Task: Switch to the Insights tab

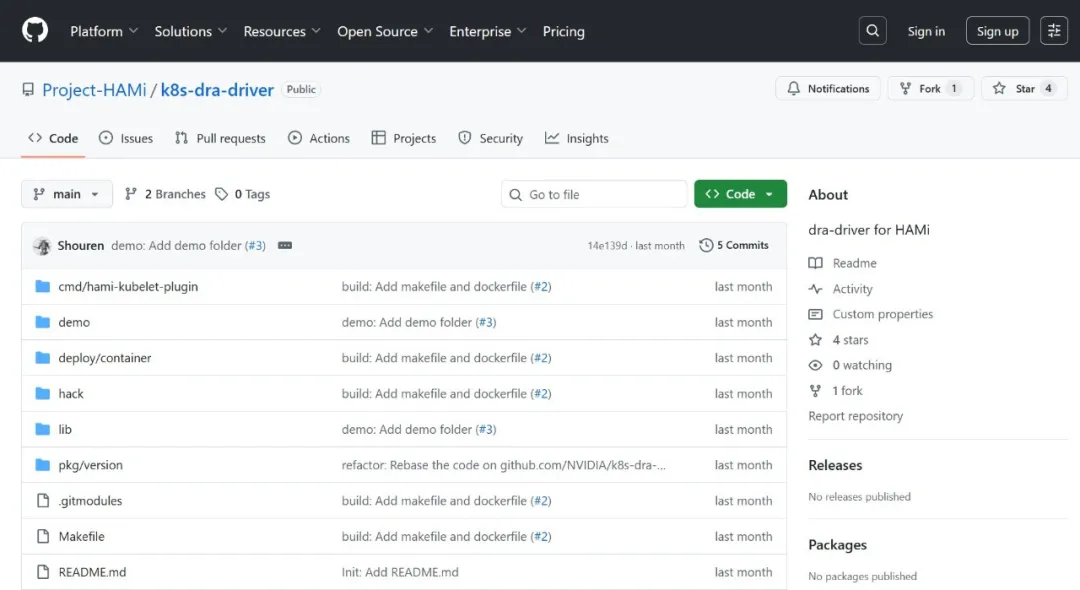Action: point(577,139)
